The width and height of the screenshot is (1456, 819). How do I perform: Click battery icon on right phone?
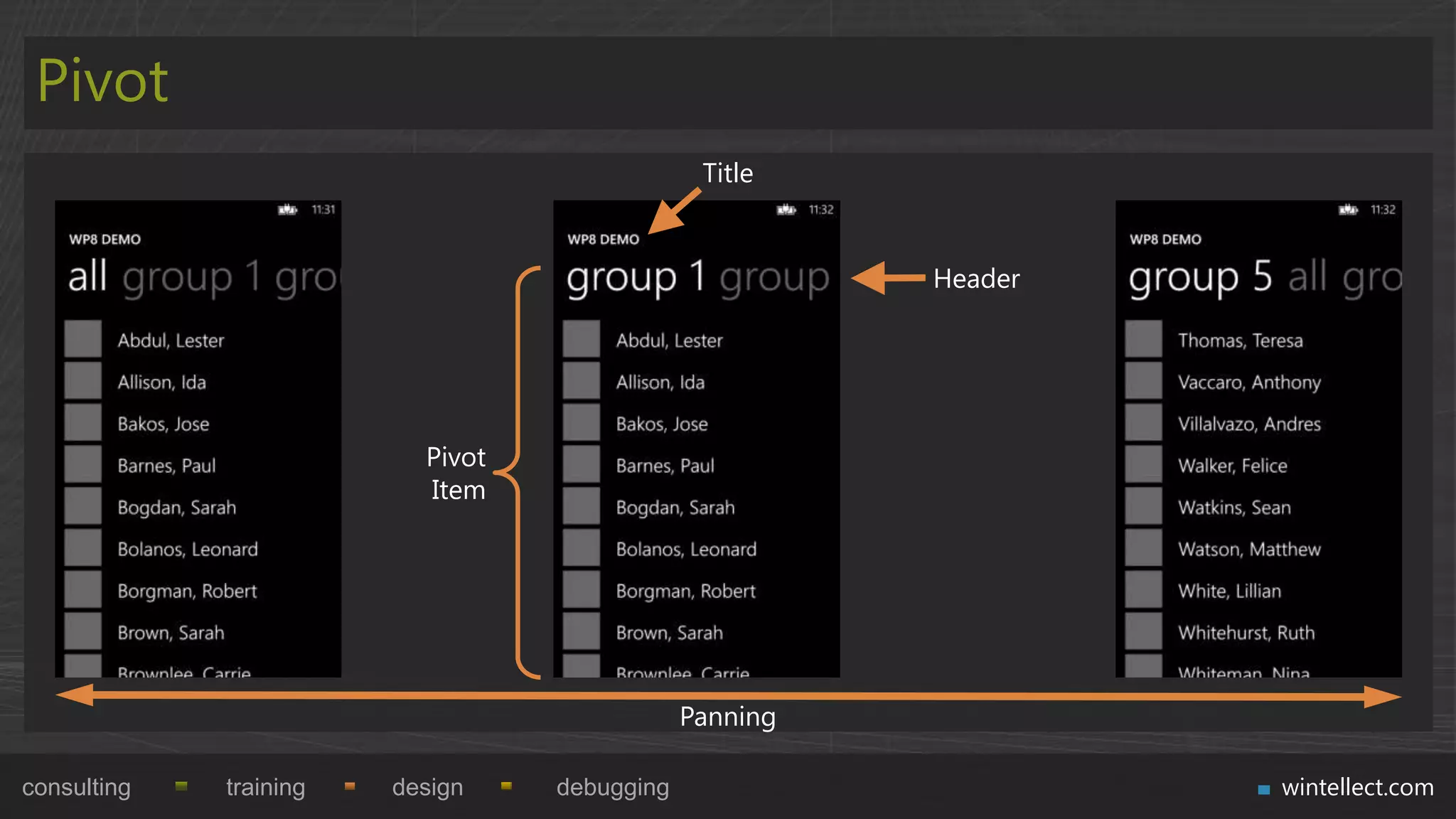point(1348,210)
